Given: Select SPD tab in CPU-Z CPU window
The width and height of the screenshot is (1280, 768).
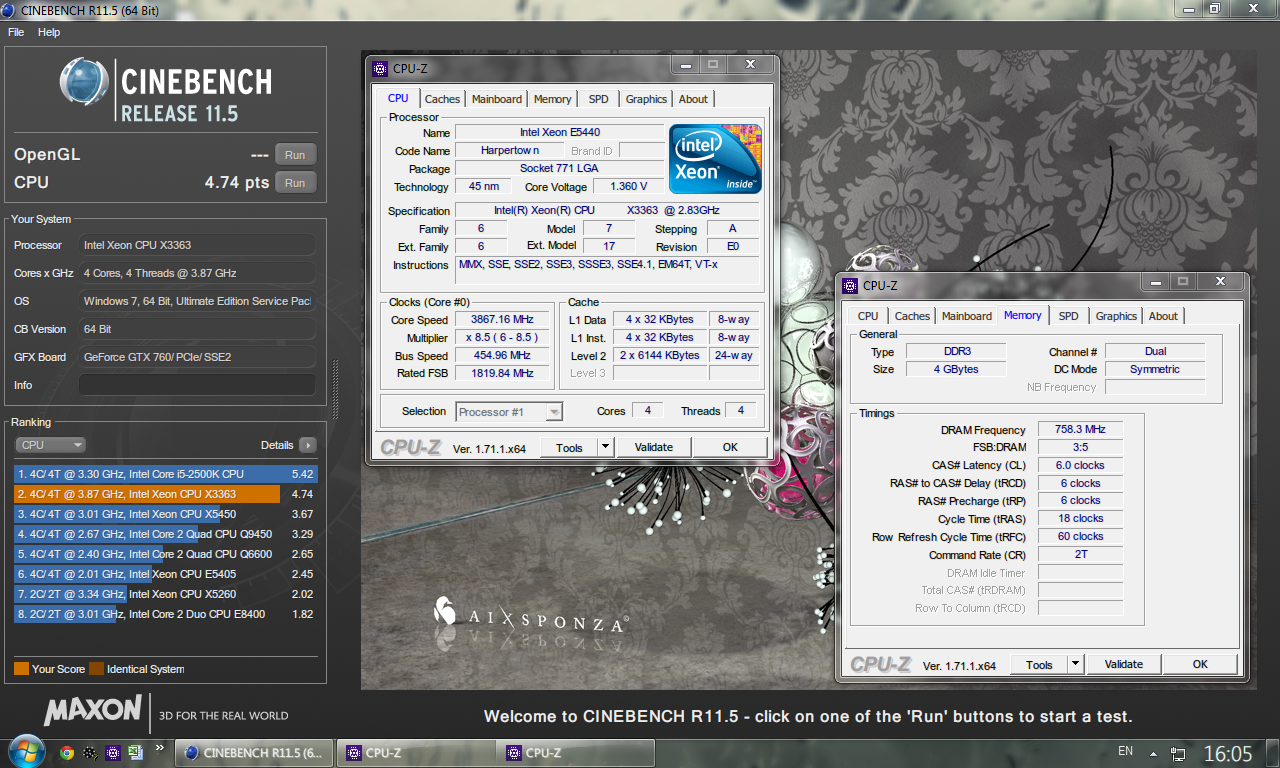Looking at the screenshot, I should (x=598, y=99).
